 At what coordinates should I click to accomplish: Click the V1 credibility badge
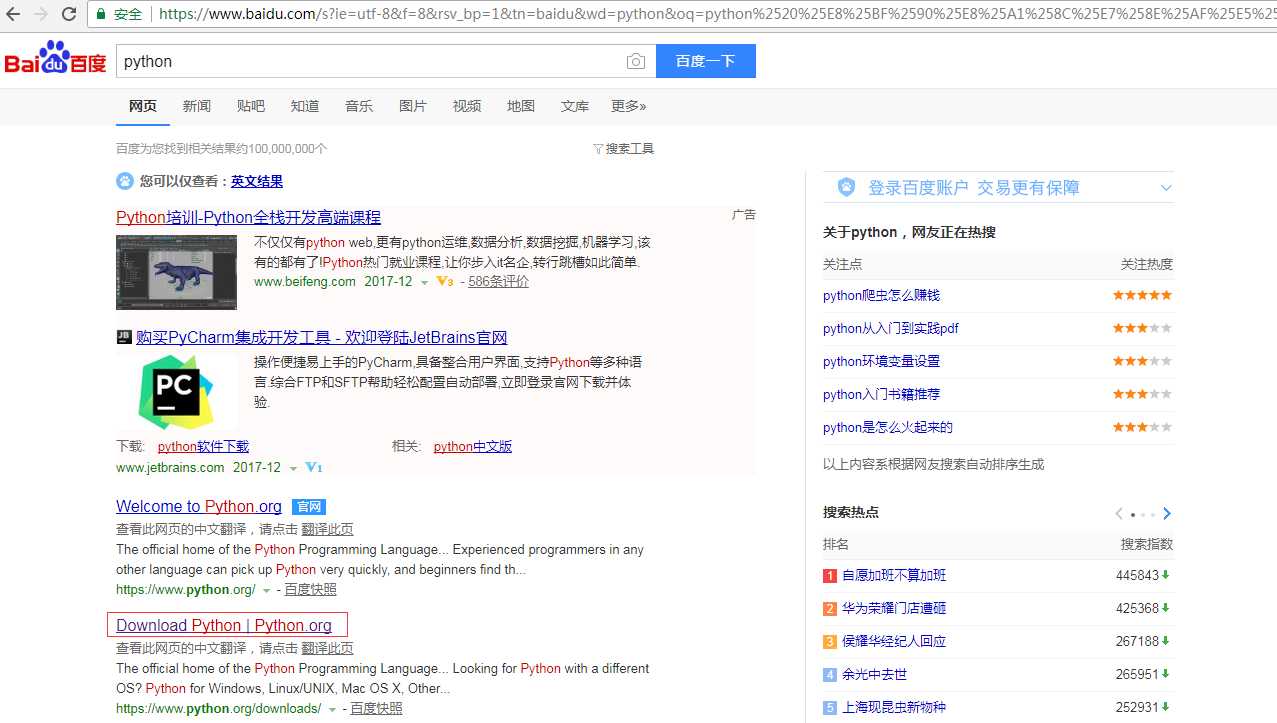313,468
